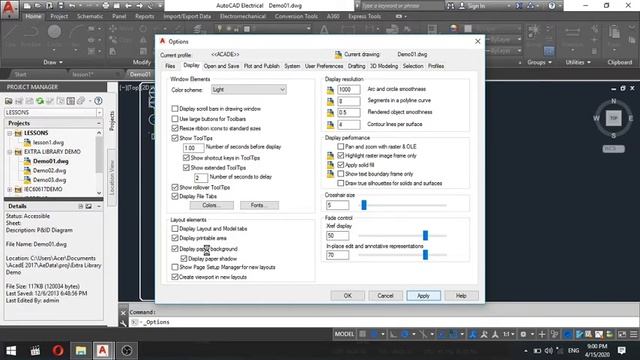
Task: Expand the Groups panel dropdown
Action: [x=539, y=62]
